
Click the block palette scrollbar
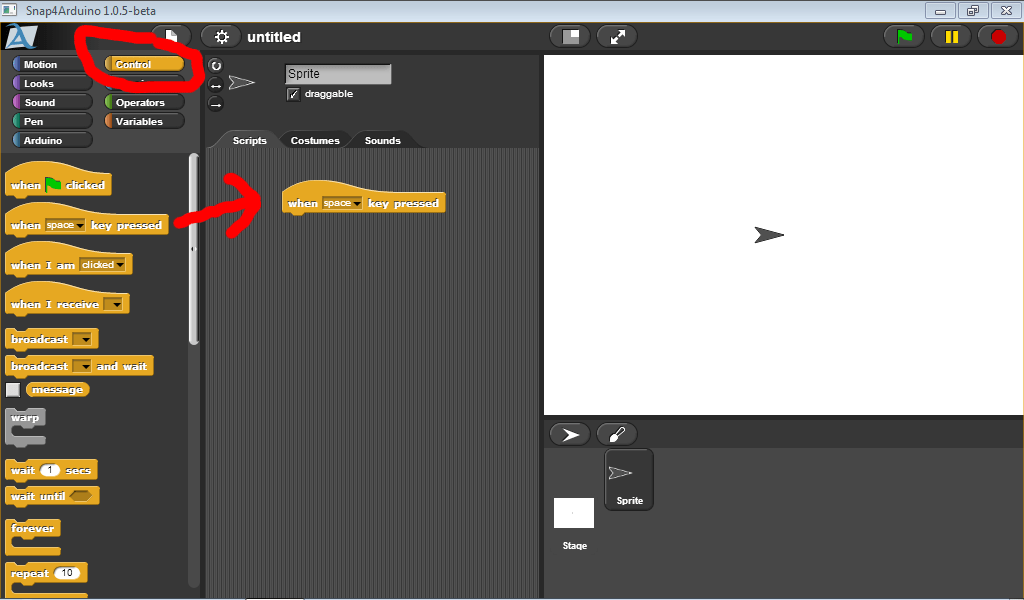coord(193,248)
